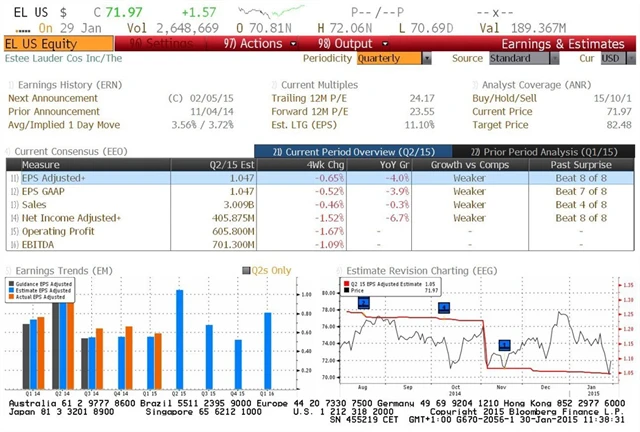The height and width of the screenshot is (432, 640).
Task: Expand the Periodicity Quarterly dropdown
Action: point(389,59)
